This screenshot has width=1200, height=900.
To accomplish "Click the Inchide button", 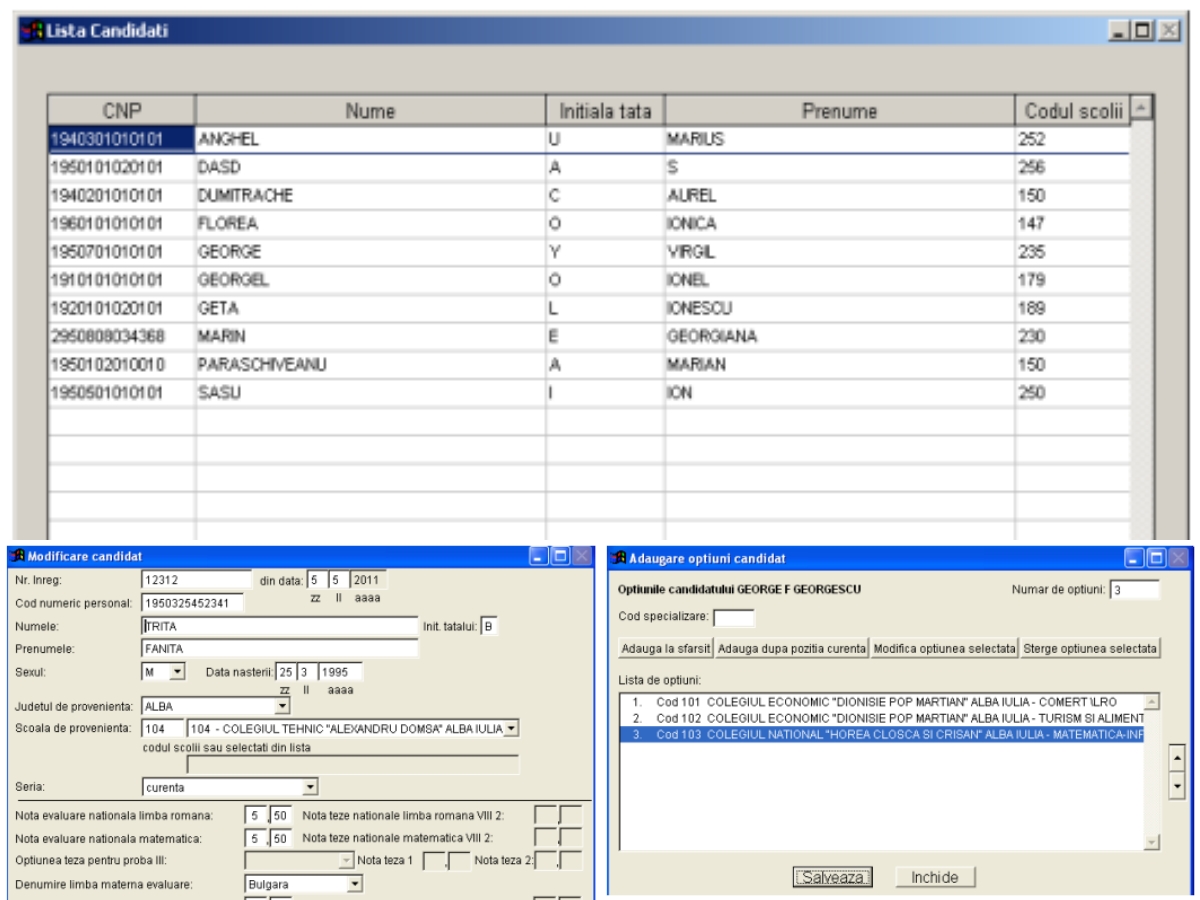I will [x=934, y=877].
